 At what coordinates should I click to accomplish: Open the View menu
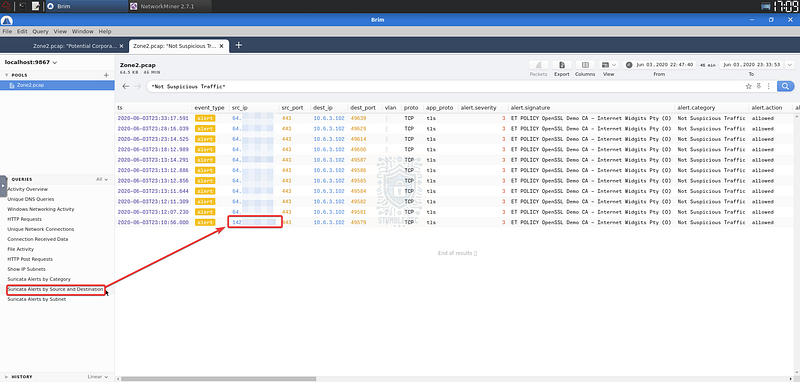60,31
